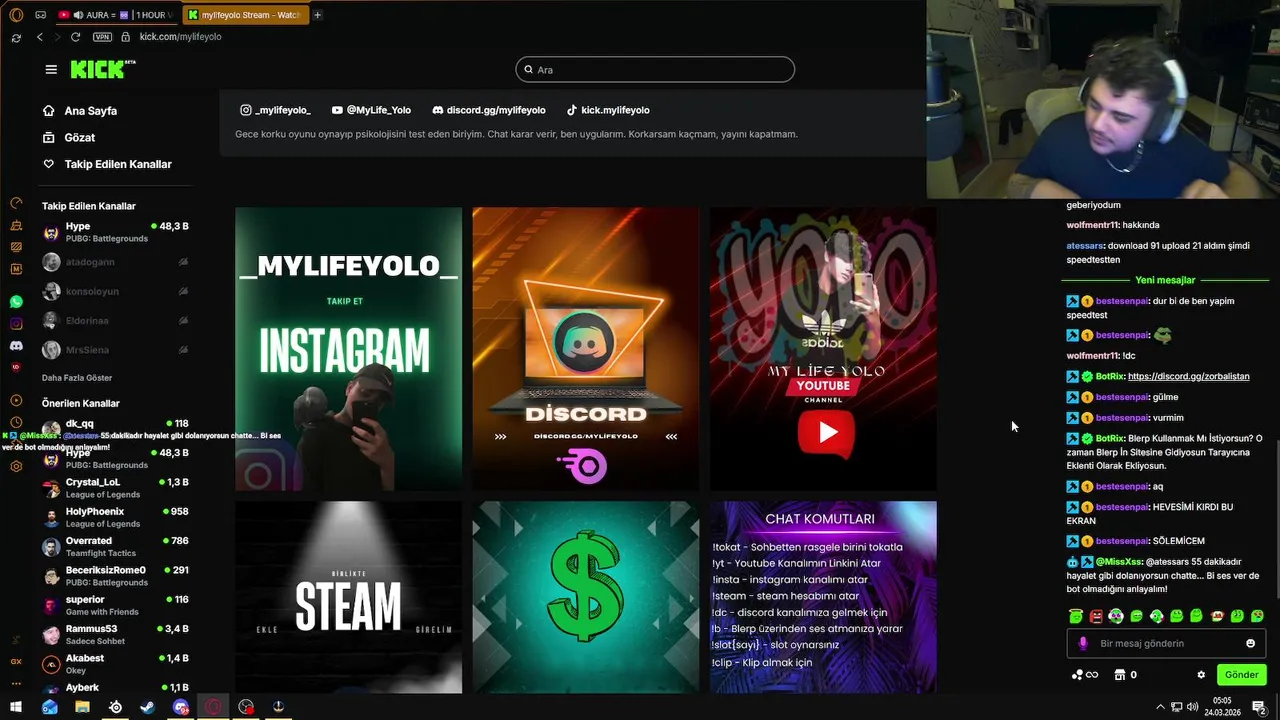Open Opera sidebar settings gear
Image resolution: width=1280 pixels, height=720 pixels.
point(16,466)
